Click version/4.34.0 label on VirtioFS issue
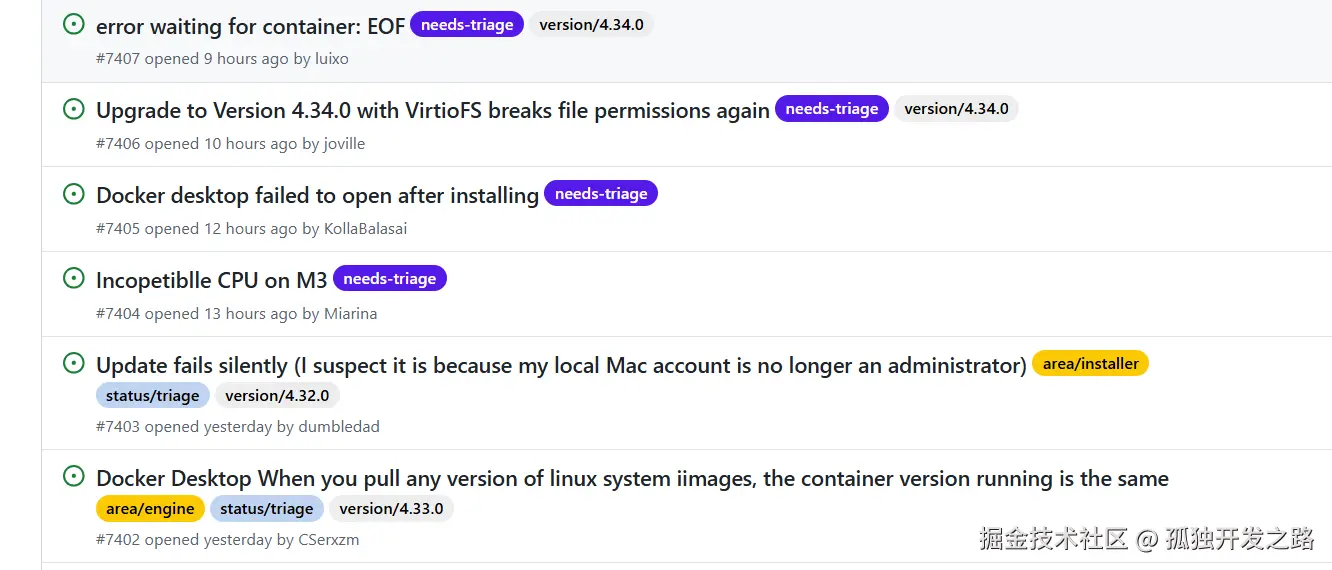1332x570 pixels. [x=956, y=109]
